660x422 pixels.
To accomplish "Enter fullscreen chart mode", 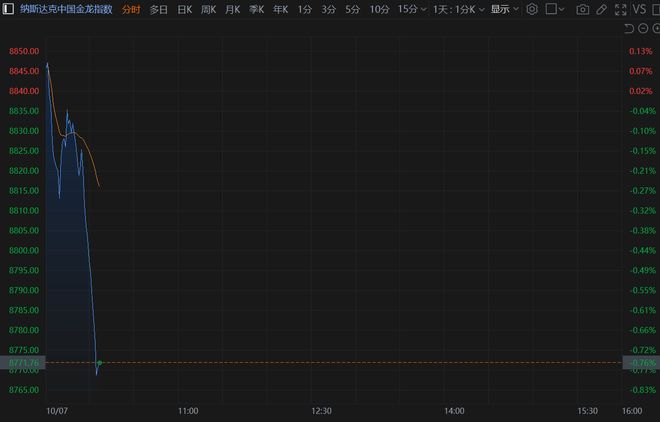I will coord(621,9).
